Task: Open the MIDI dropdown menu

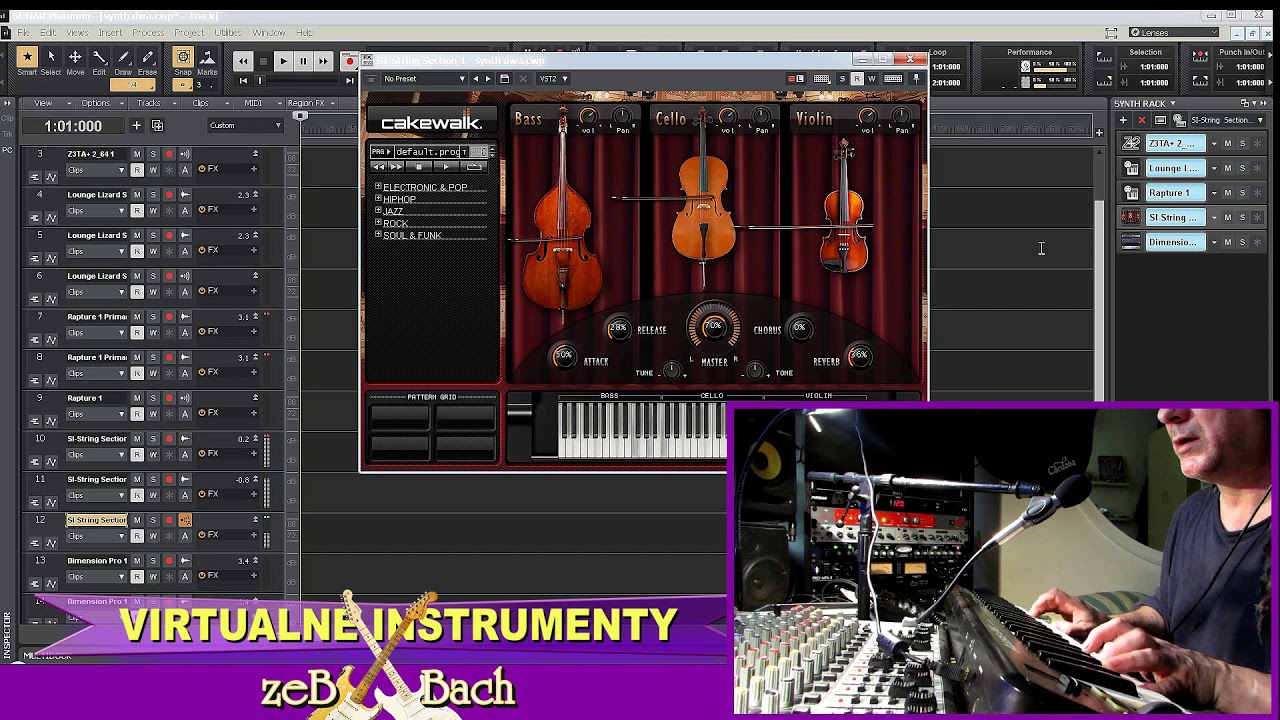Action: [x=257, y=103]
